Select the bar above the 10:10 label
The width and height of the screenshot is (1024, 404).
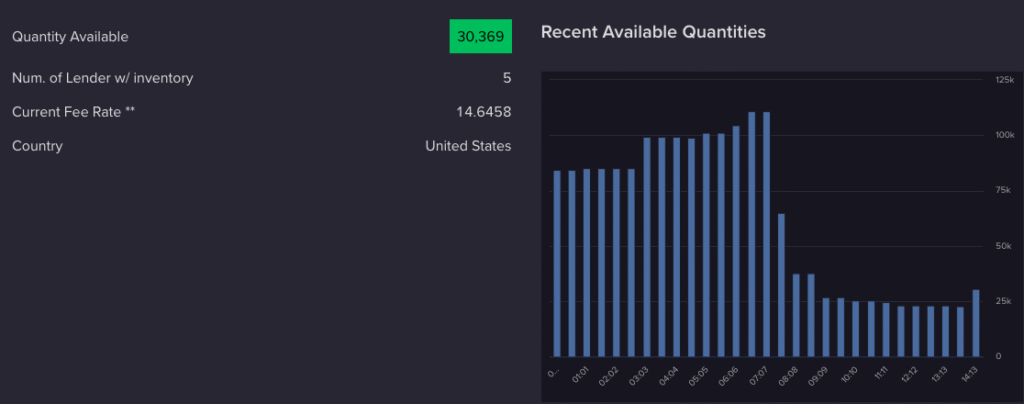(856, 329)
